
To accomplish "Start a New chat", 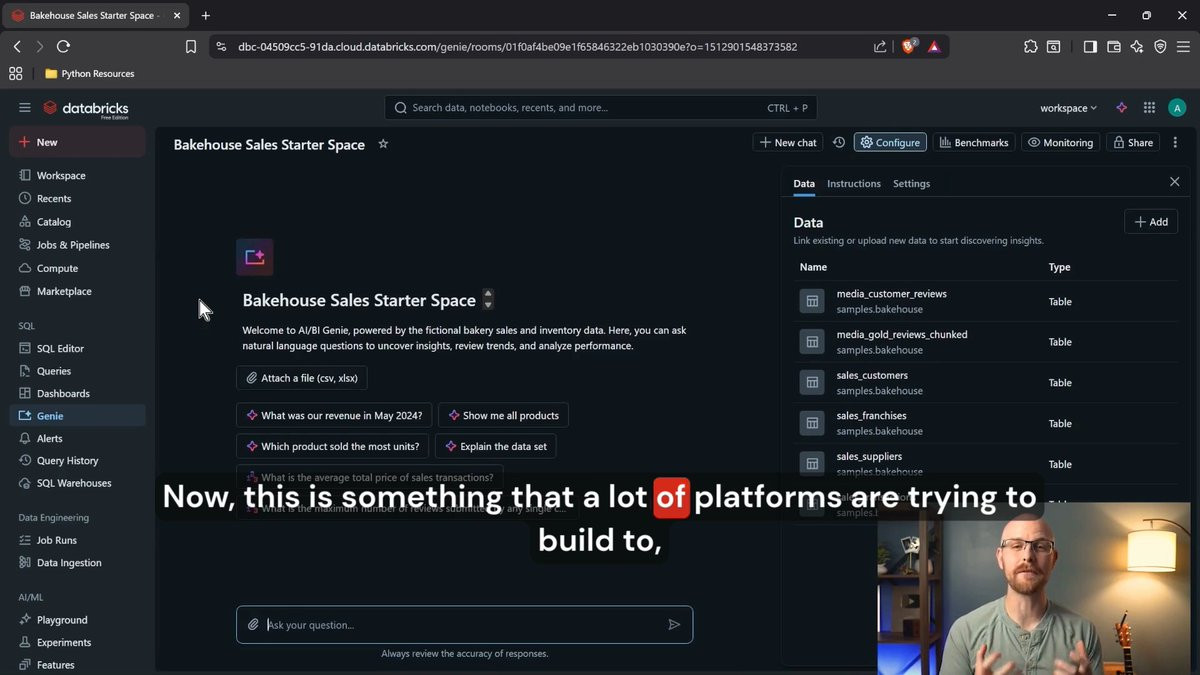I will point(788,143).
